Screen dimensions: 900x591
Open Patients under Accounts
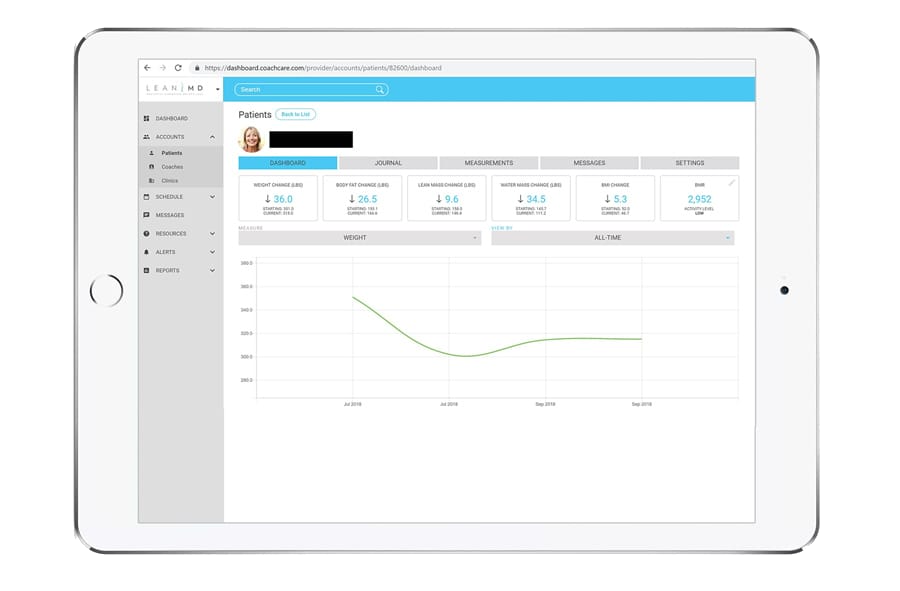coord(172,153)
